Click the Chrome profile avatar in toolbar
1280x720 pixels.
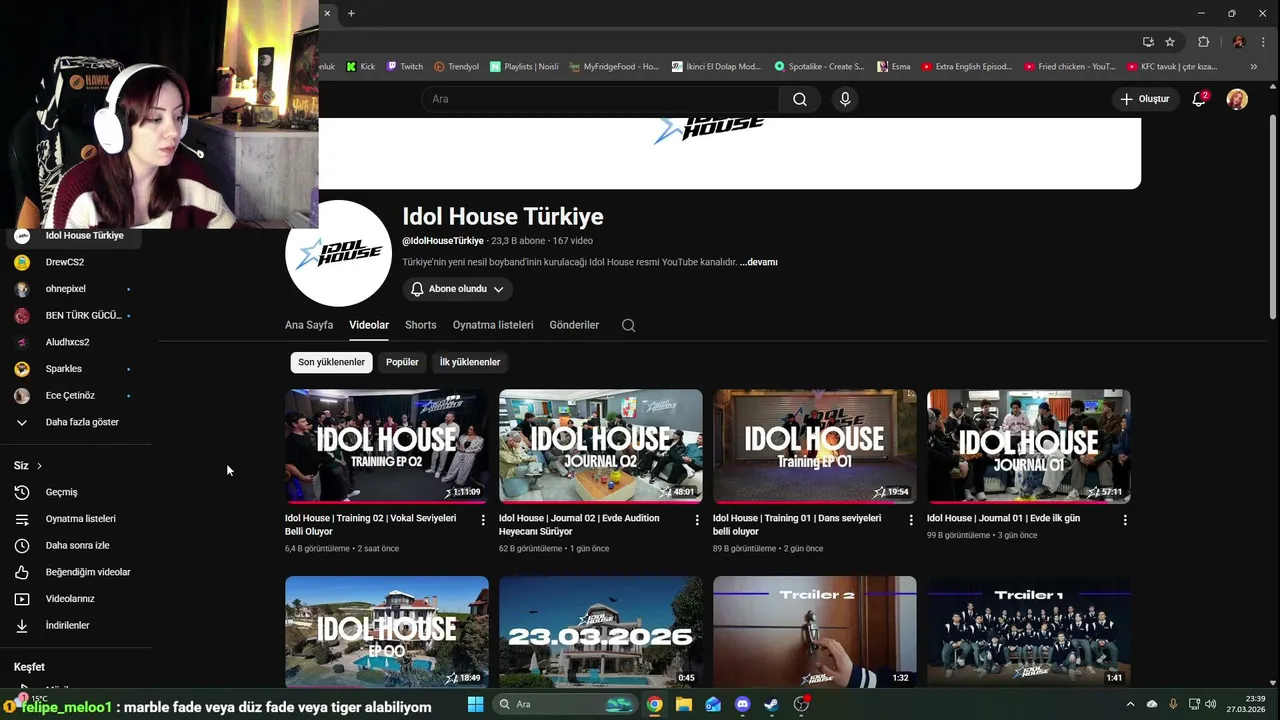pos(1238,42)
